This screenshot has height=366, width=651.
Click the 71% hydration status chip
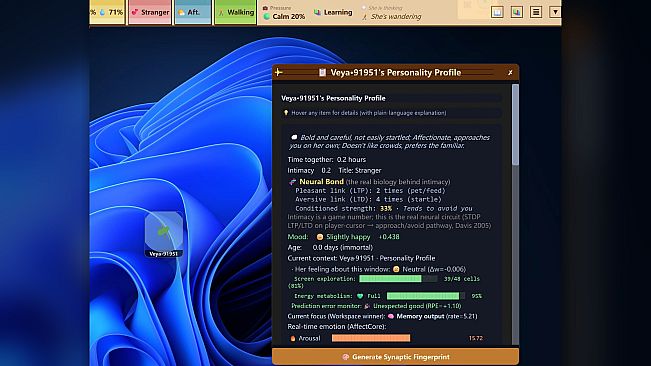tap(108, 12)
